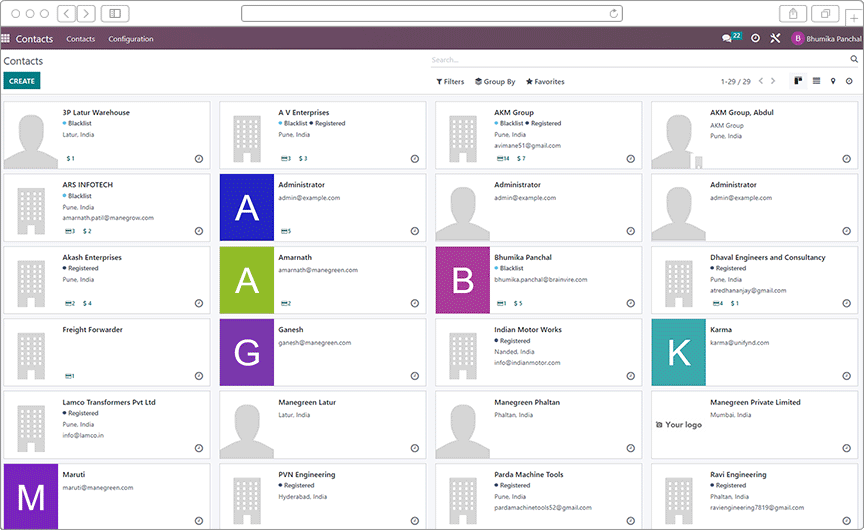Open the Bhumika Panchal user menu
The width and height of the screenshot is (864, 530).
[x=826, y=39]
